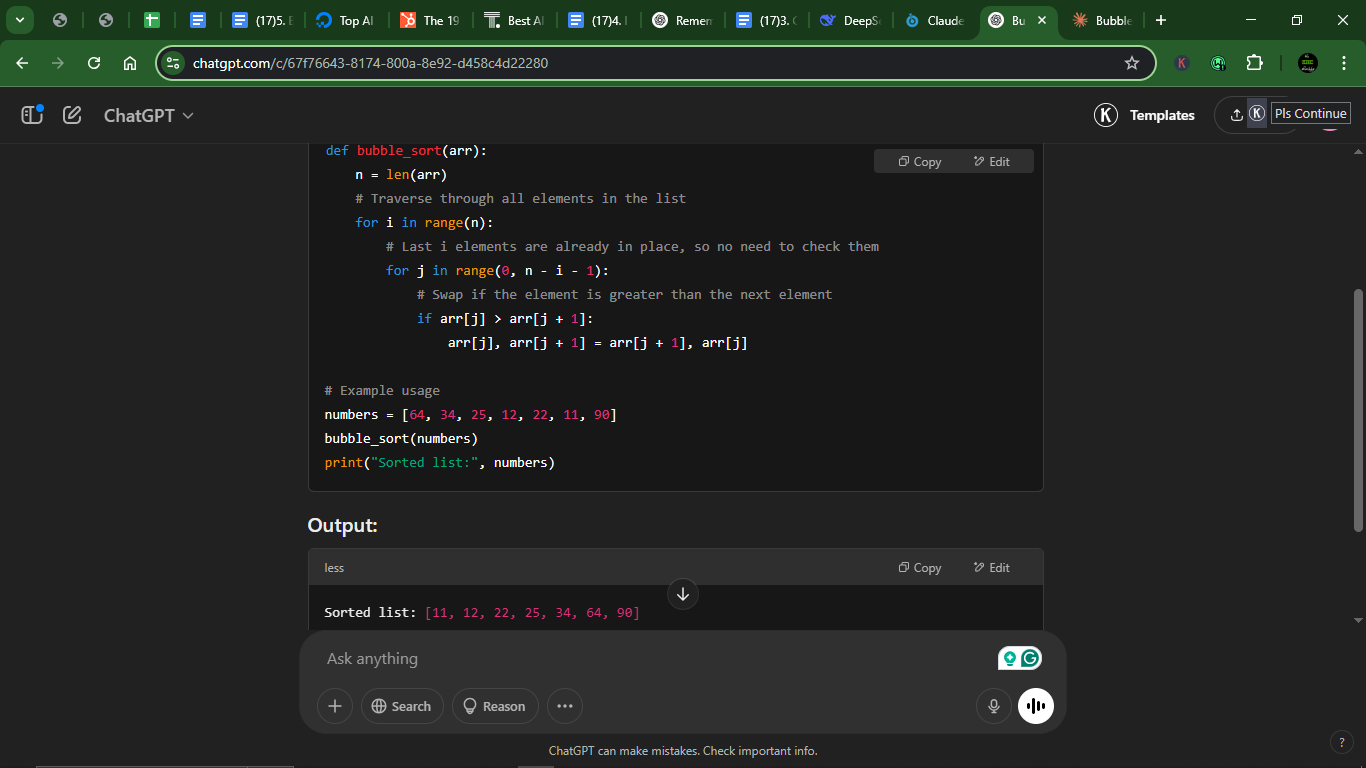
Task: Click the page vertical scrollbar thumb
Action: coord(1357,410)
